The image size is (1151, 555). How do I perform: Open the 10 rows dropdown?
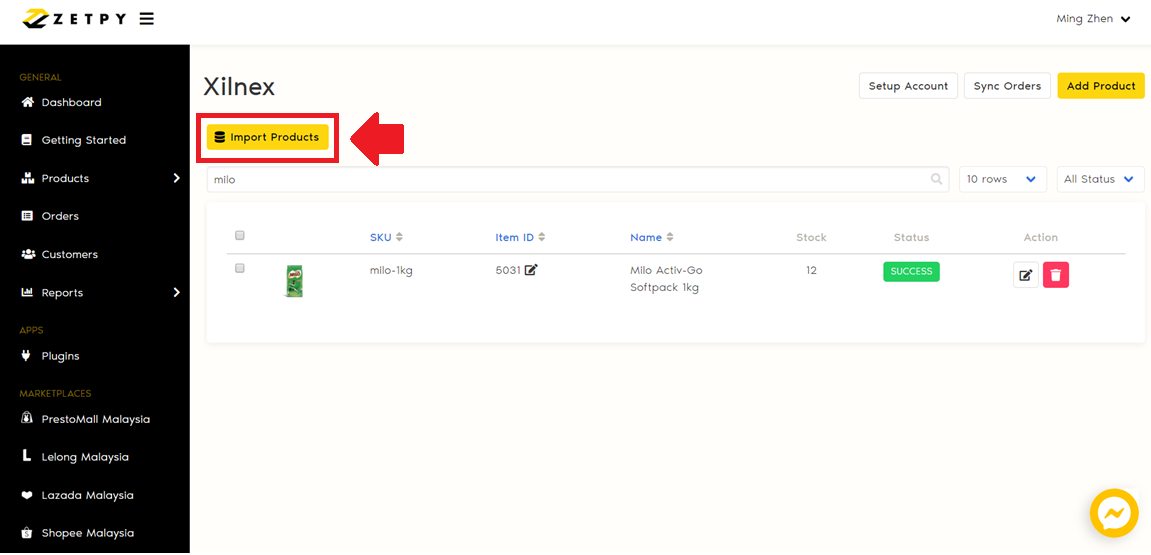tap(1003, 179)
